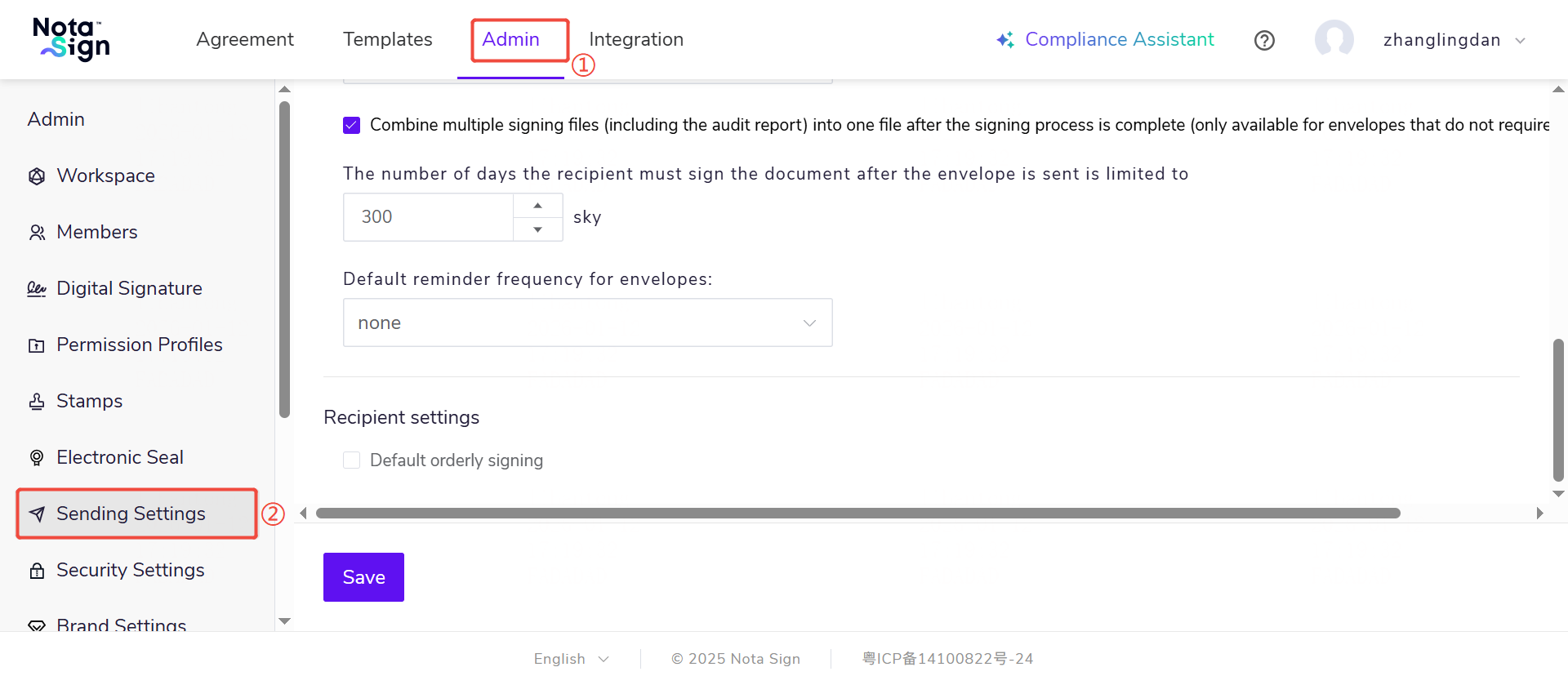Open the English language selector
Screen dimensions: 1568x685
coord(571,659)
